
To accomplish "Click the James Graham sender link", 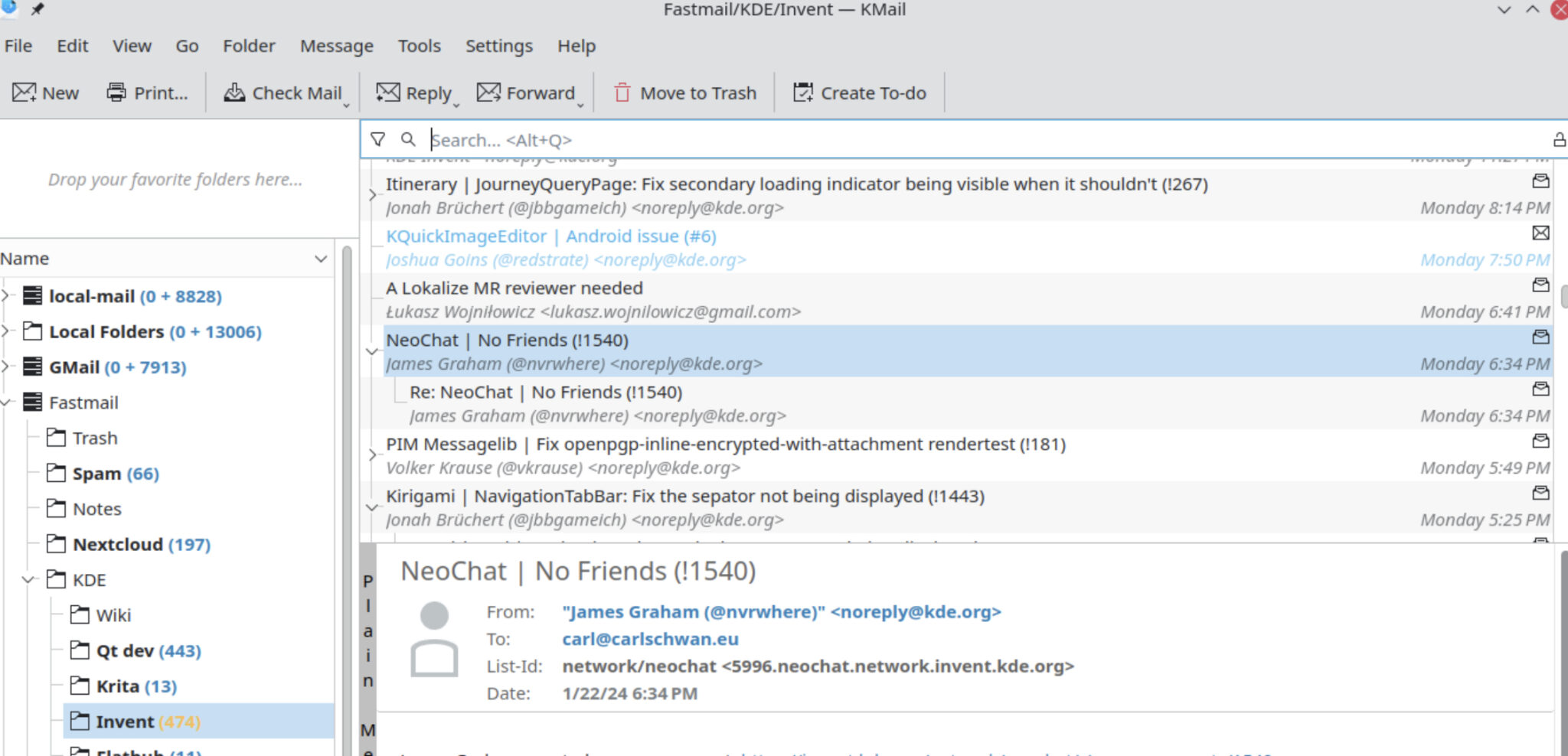I will (780, 611).
